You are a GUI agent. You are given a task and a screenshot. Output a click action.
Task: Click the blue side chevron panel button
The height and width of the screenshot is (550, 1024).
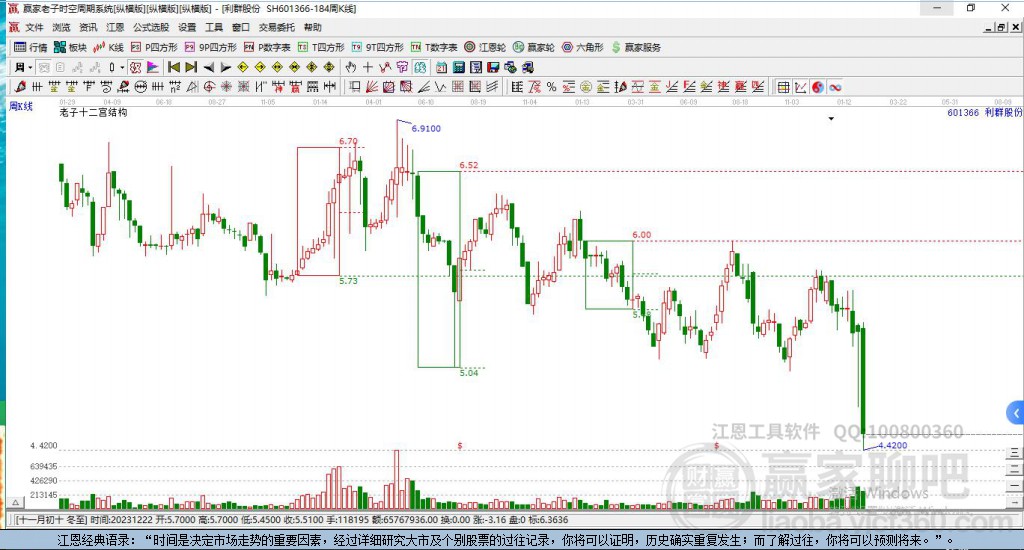click(1016, 413)
